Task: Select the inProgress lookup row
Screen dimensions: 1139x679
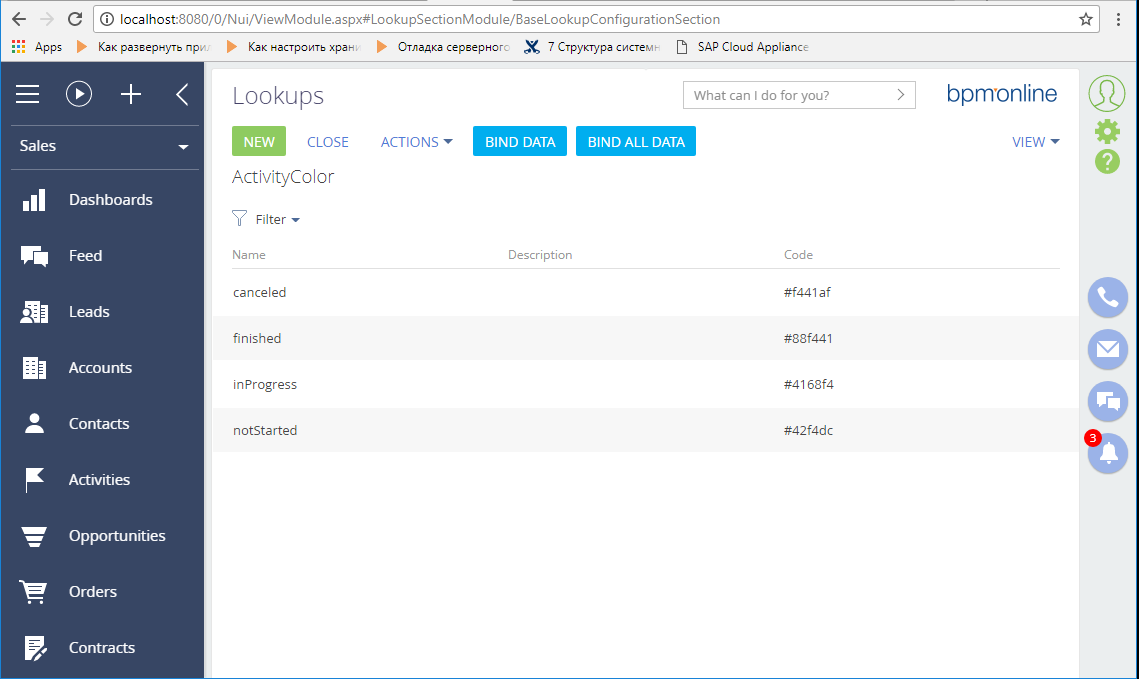Action: point(645,384)
